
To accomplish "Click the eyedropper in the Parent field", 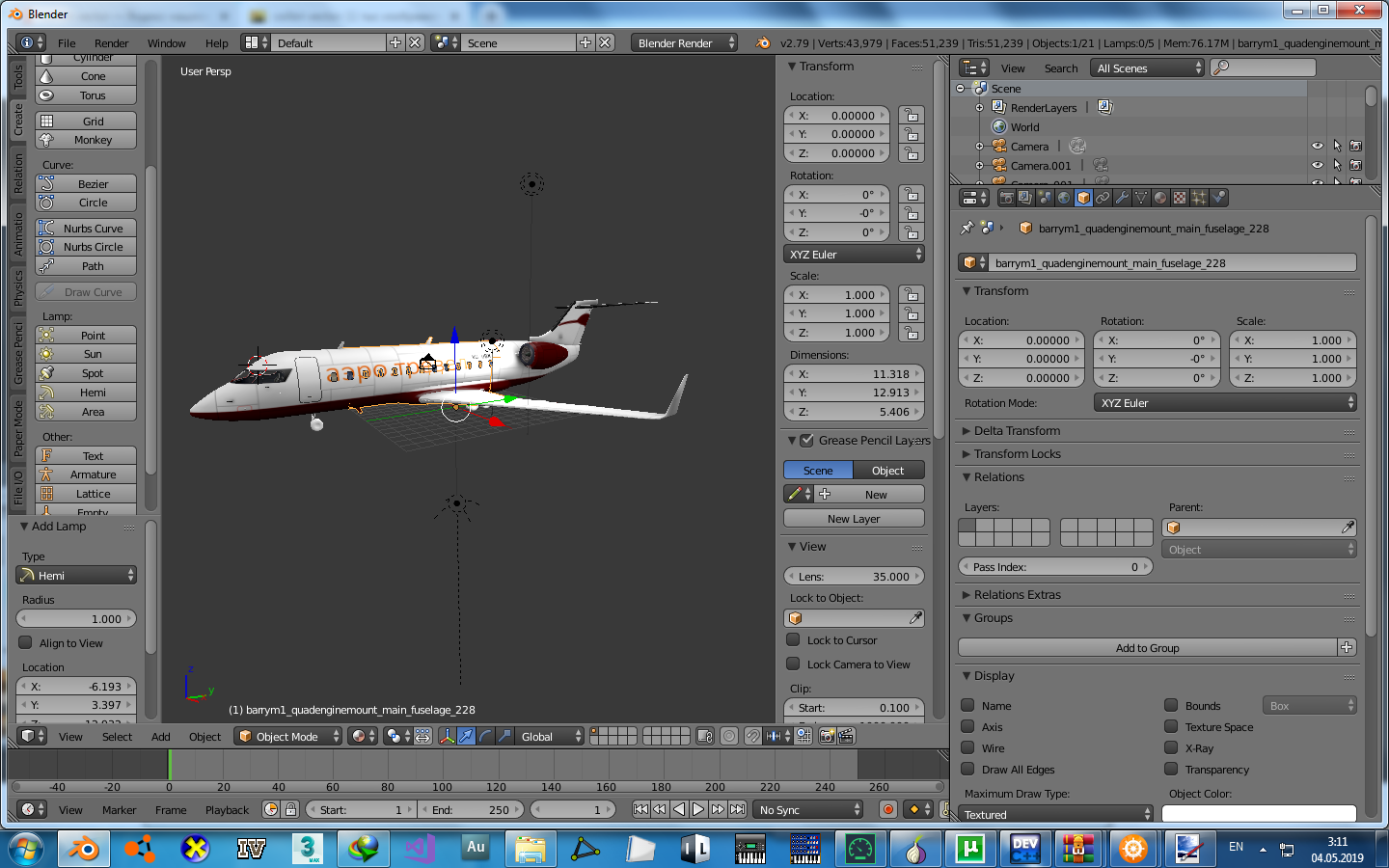I will coord(1348,528).
